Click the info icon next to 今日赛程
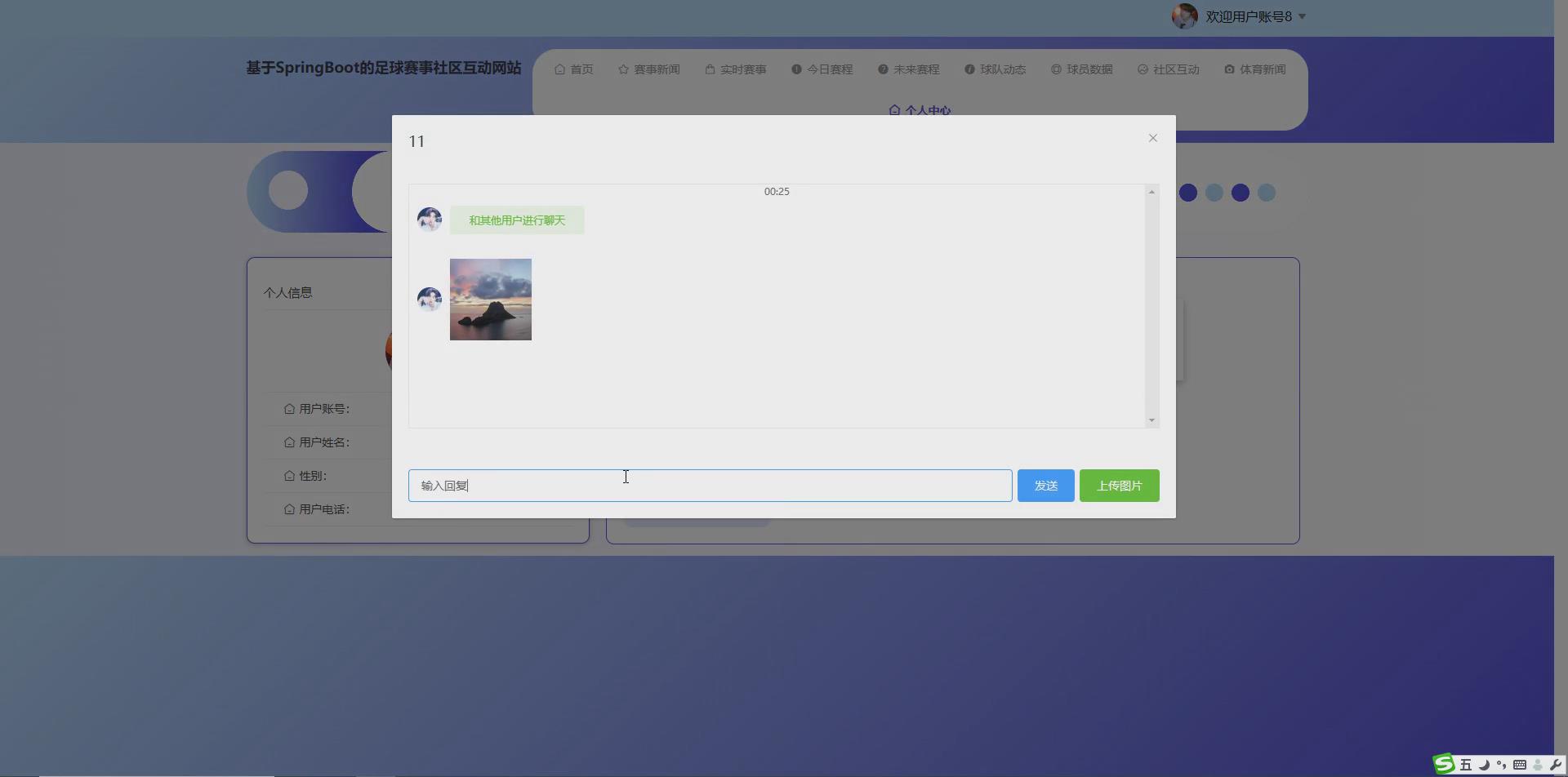Image resolution: width=1568 pixels, height=777 pixels. pyautogui.click(x=796, y=69)
